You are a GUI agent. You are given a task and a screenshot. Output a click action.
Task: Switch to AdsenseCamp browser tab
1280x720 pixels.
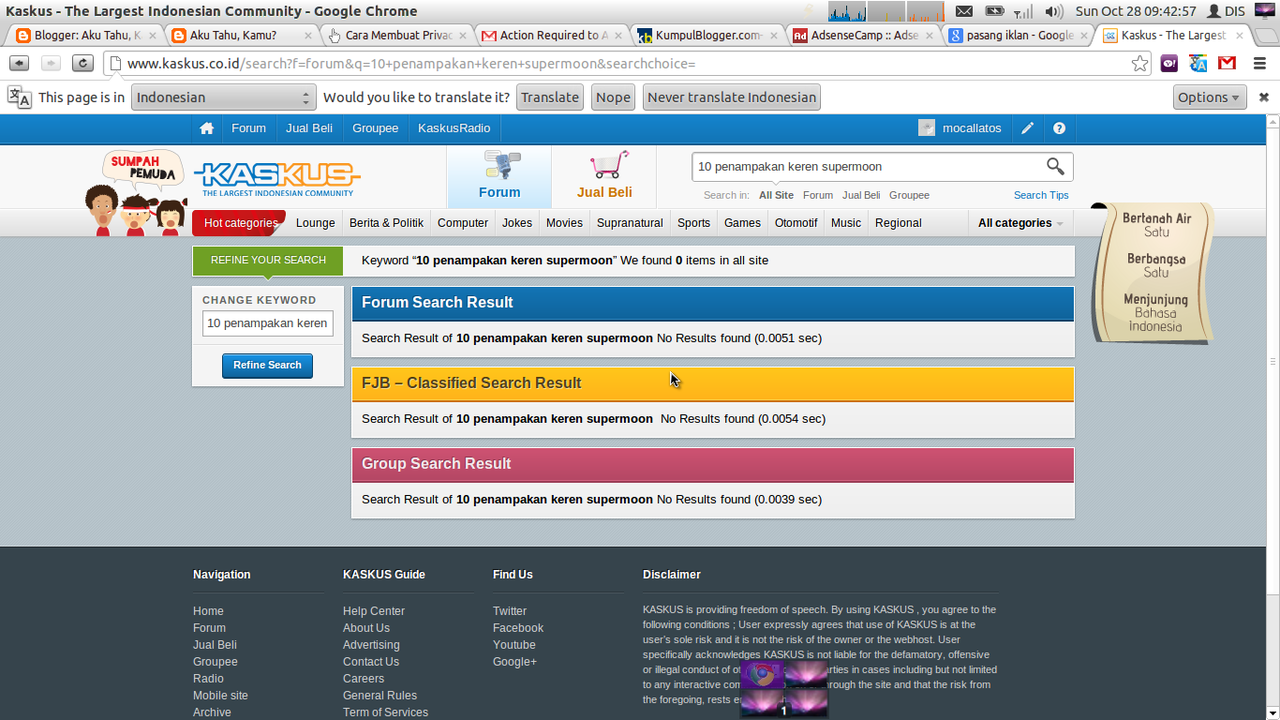coord(861,35)
